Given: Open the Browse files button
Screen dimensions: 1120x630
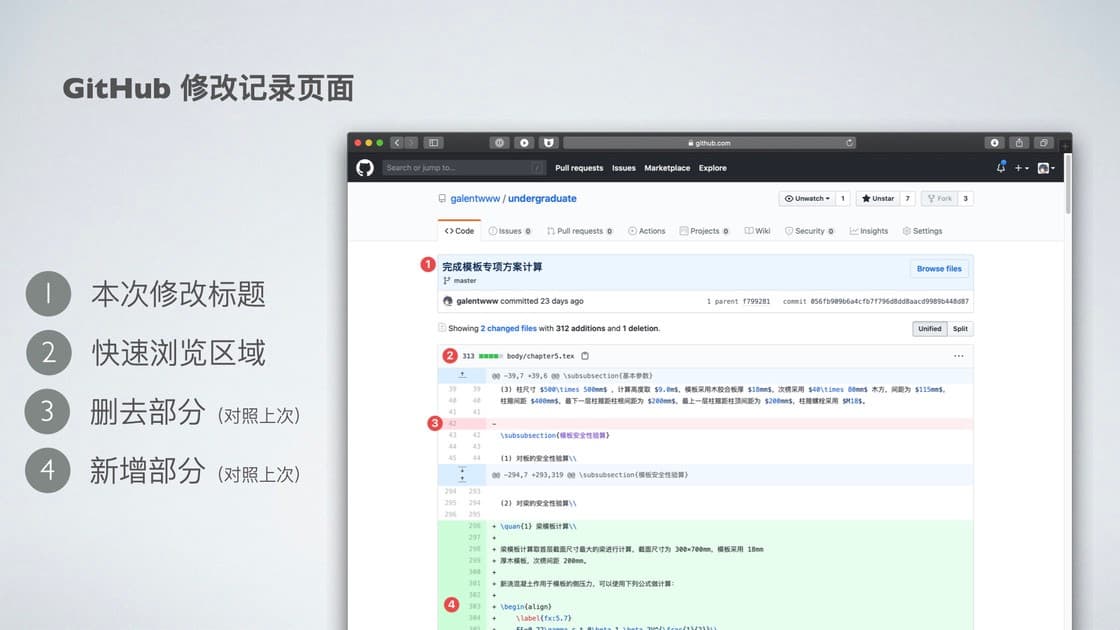Looking at the screenshot, I should tap(939, 269).
